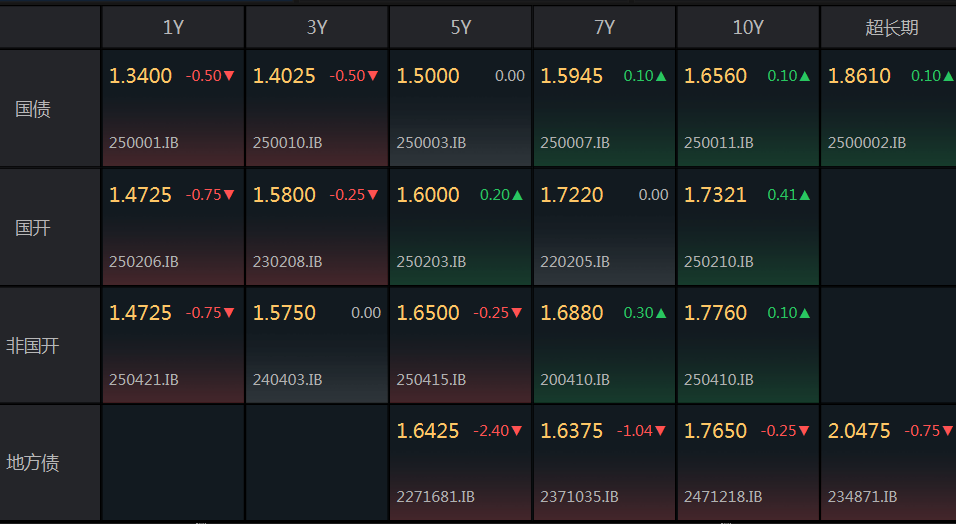Open bond code 240403.IB
956x524 pixels.
point(287,379)
